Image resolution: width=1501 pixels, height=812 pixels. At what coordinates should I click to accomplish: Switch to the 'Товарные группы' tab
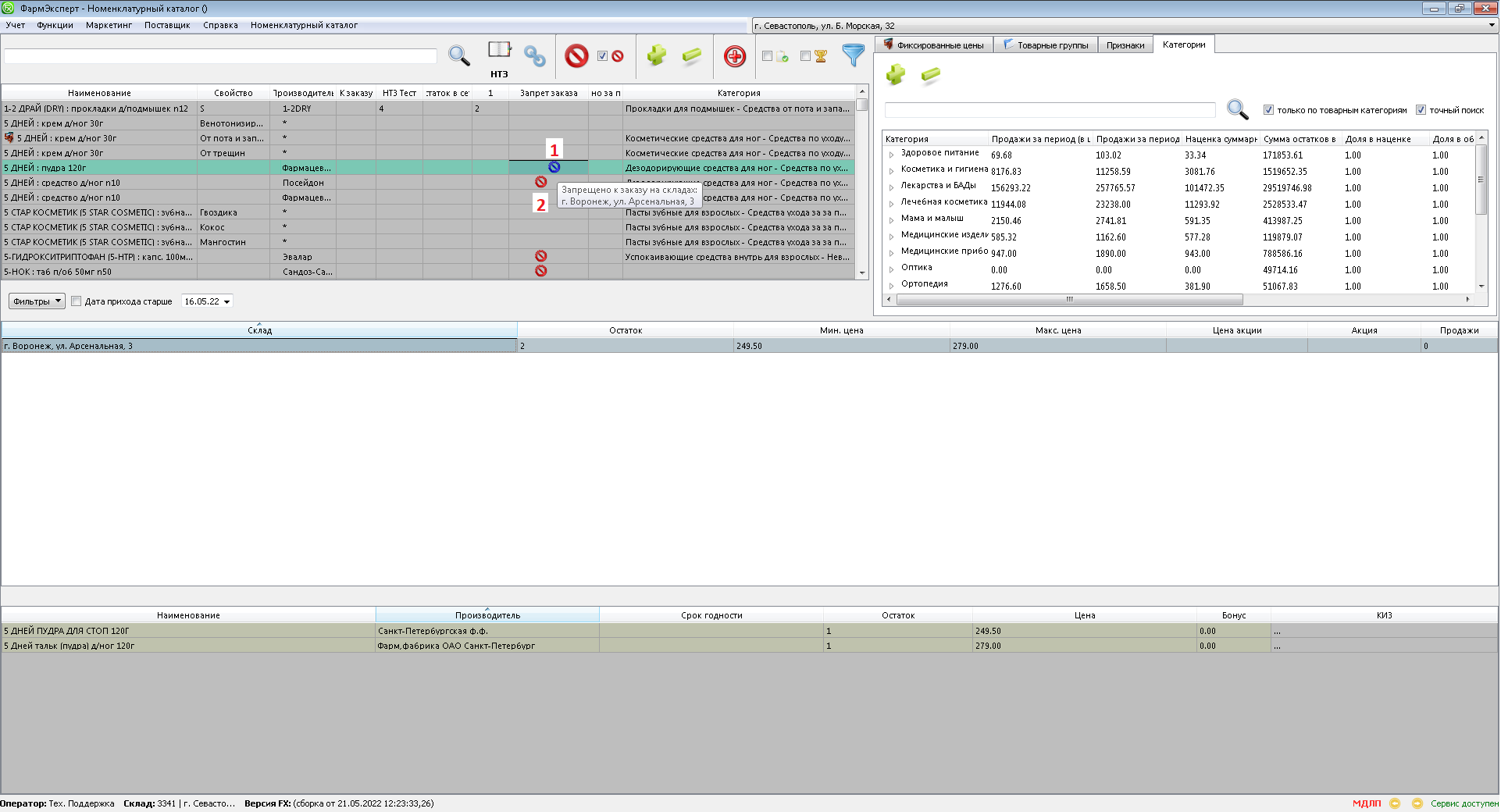pos(1046,45)
